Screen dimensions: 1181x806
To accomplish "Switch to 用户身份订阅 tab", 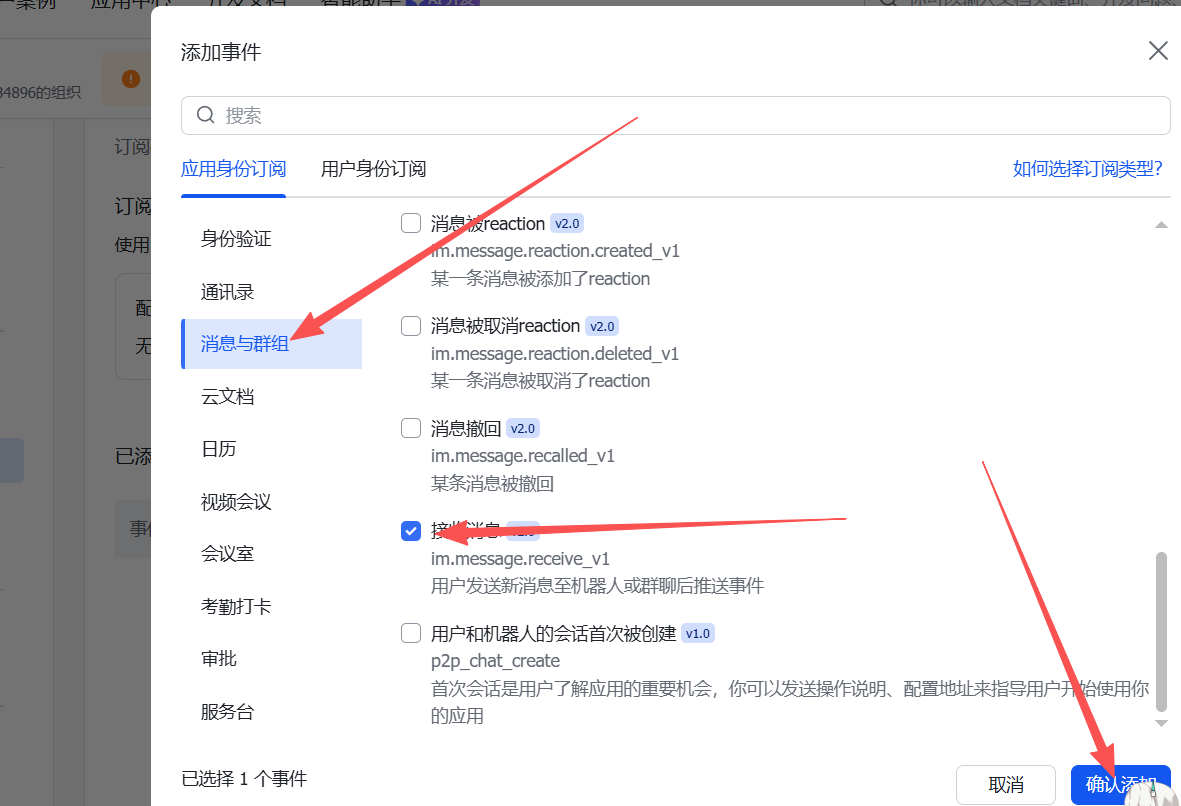I will 374,169.
